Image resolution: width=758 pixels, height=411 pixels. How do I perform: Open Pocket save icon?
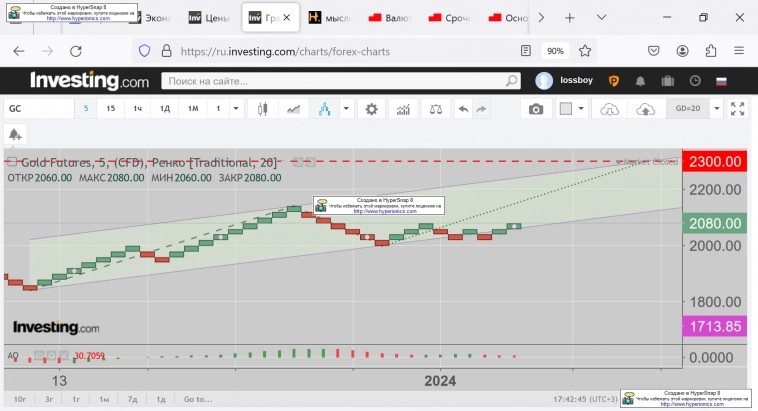tap(654, 51)
